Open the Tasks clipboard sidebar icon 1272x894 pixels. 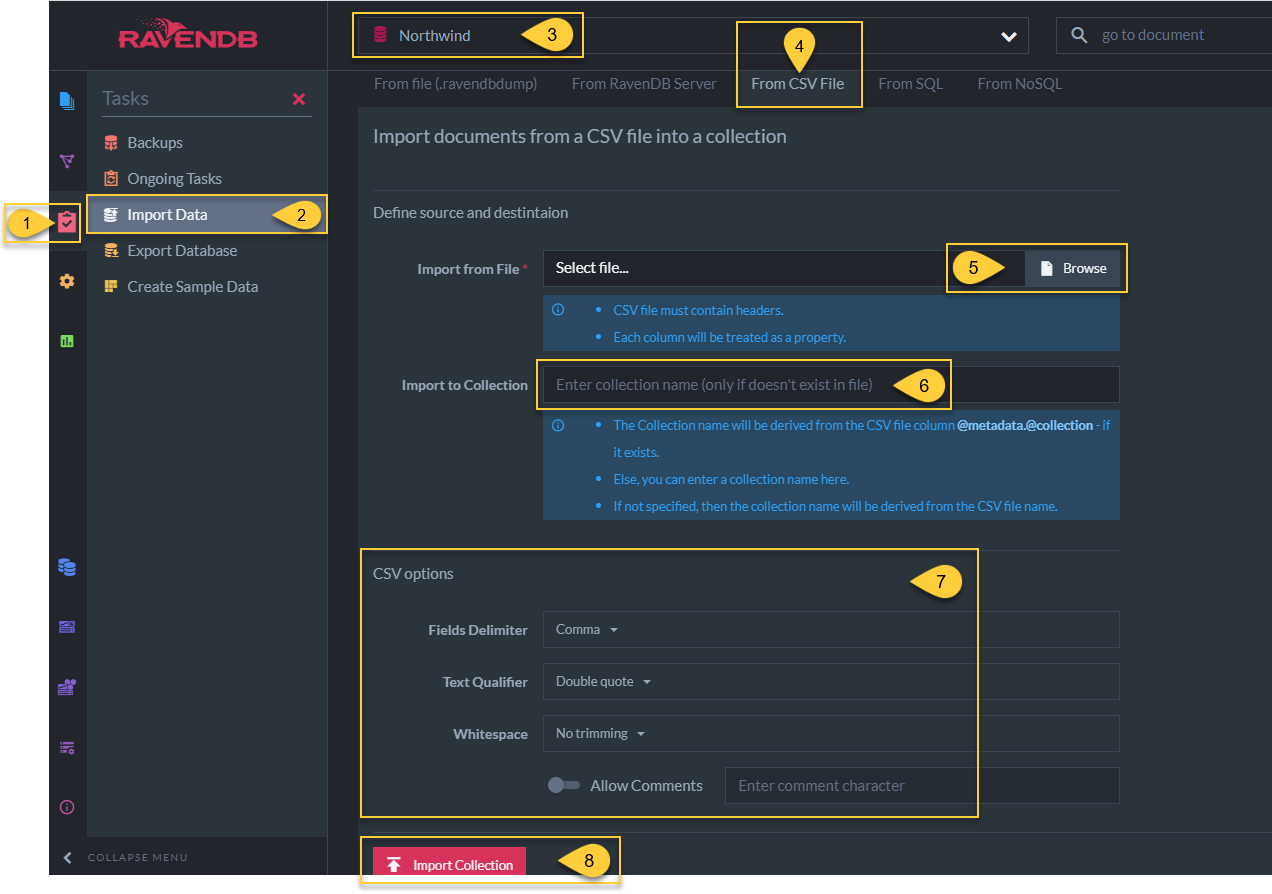pos(67,222)
